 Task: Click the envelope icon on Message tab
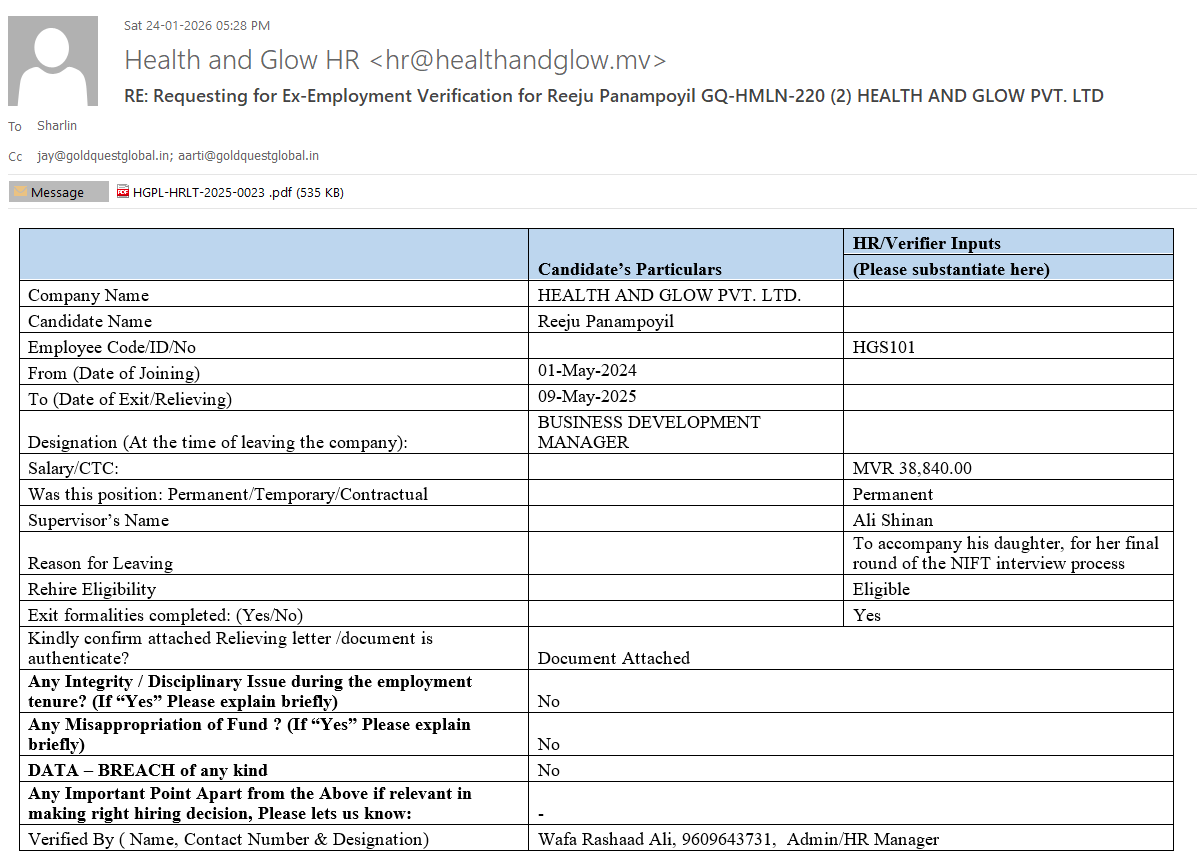point(21,192)
